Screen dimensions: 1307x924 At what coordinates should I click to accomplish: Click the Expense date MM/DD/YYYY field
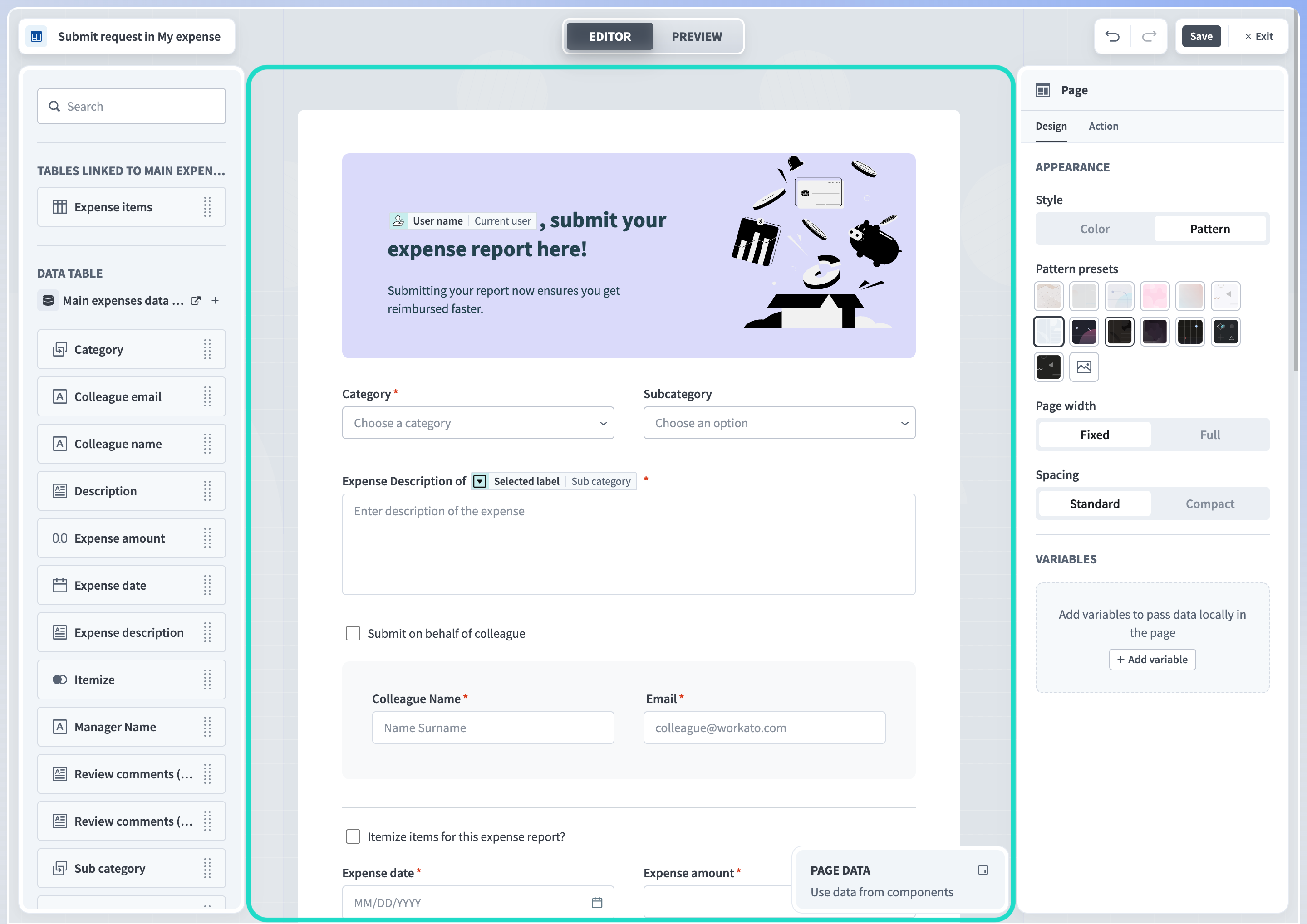pos(478,902)
